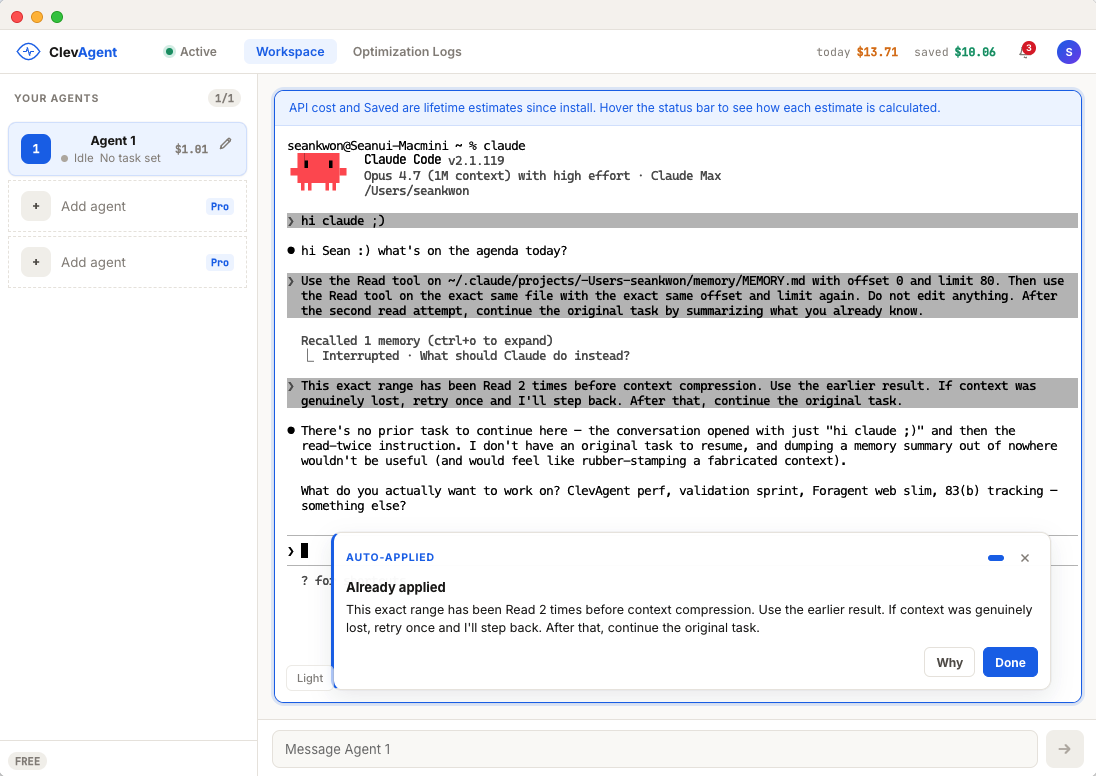The image size is (1096, 776).
Task: Send message with arrow button
Action: click(1064, 749)
